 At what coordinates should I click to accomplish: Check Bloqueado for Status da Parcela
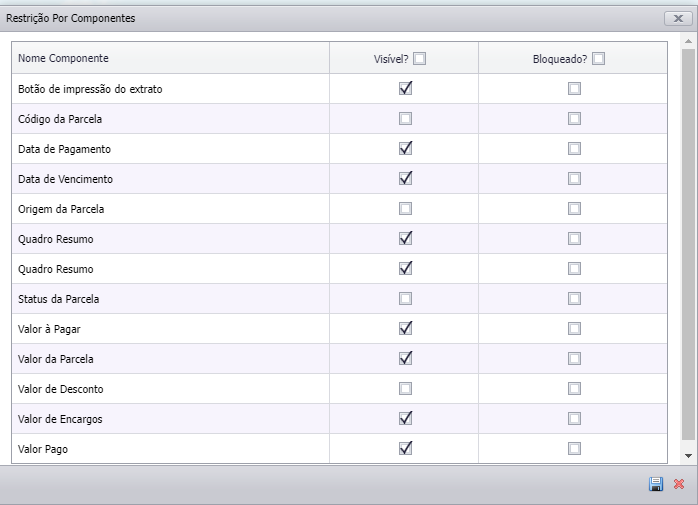click(574, 298)
